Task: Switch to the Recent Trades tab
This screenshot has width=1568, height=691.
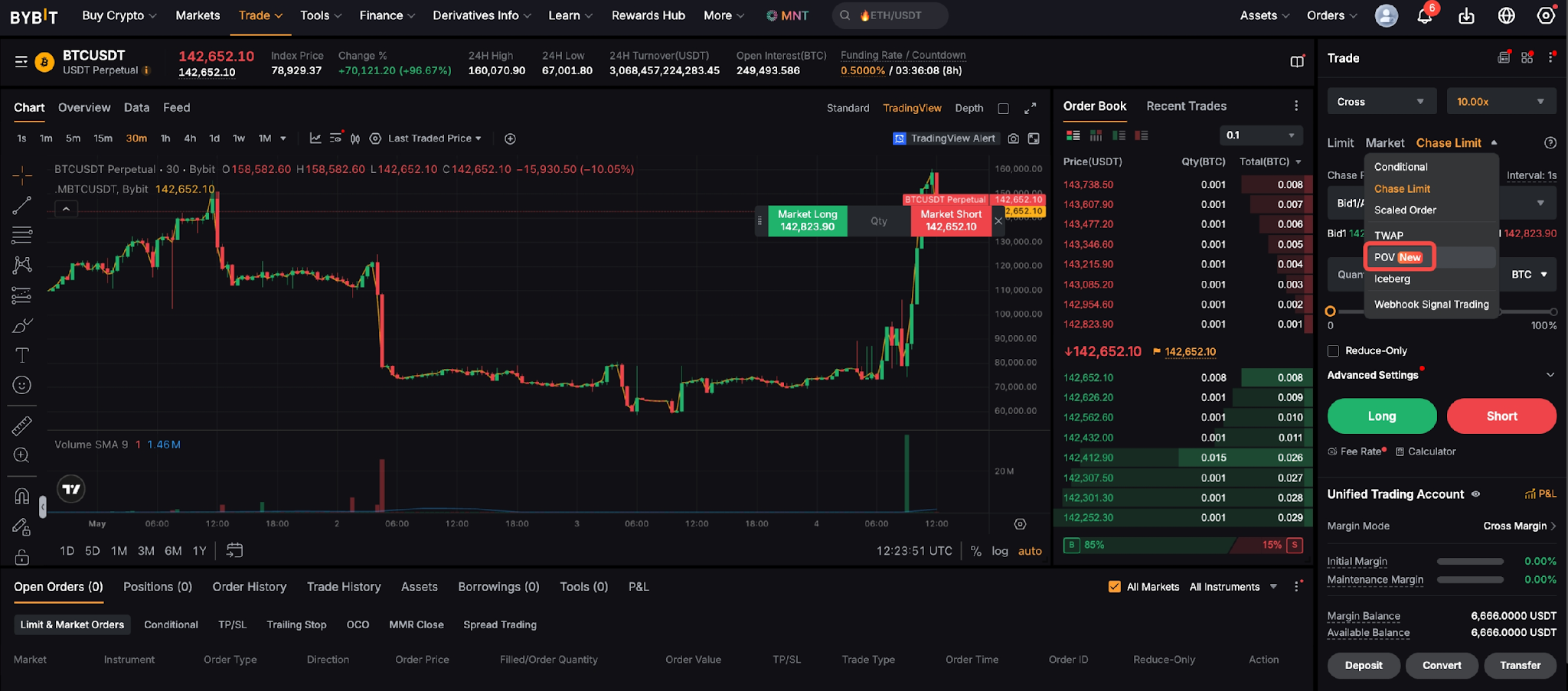Action: [1186, 106]
